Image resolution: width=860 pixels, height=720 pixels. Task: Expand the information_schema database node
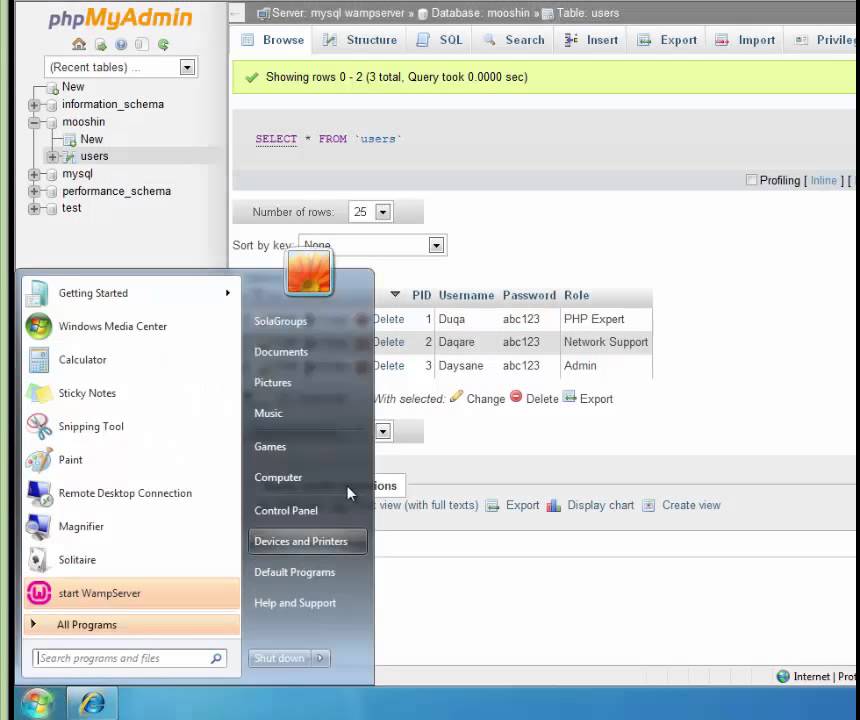[34, 105]
